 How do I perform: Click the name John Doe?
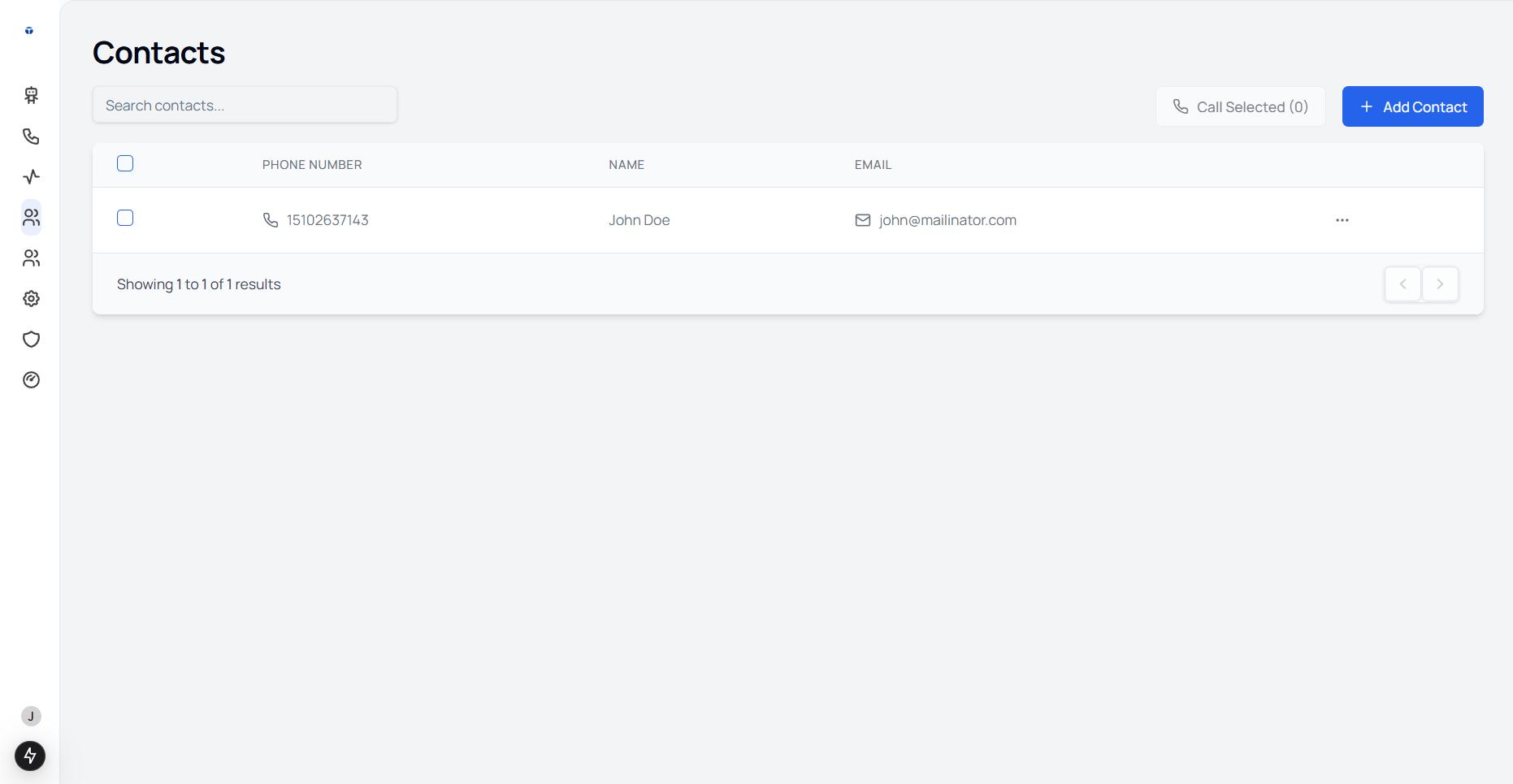[x=639, y=220]
